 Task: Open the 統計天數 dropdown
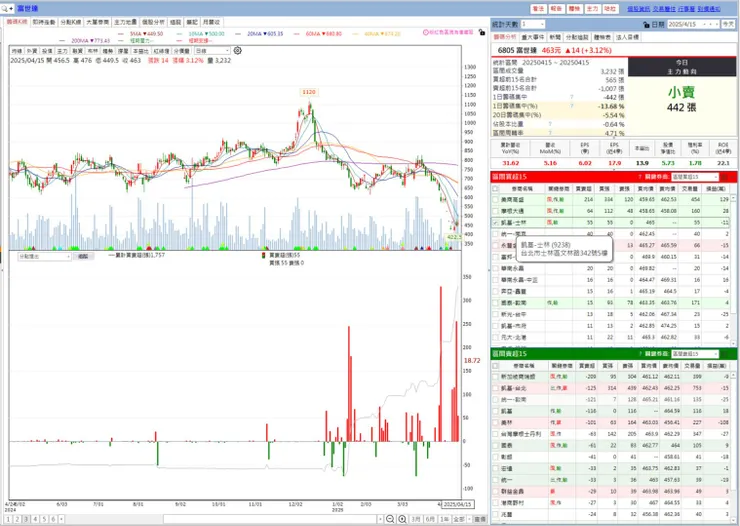click(x=533, y=24)
